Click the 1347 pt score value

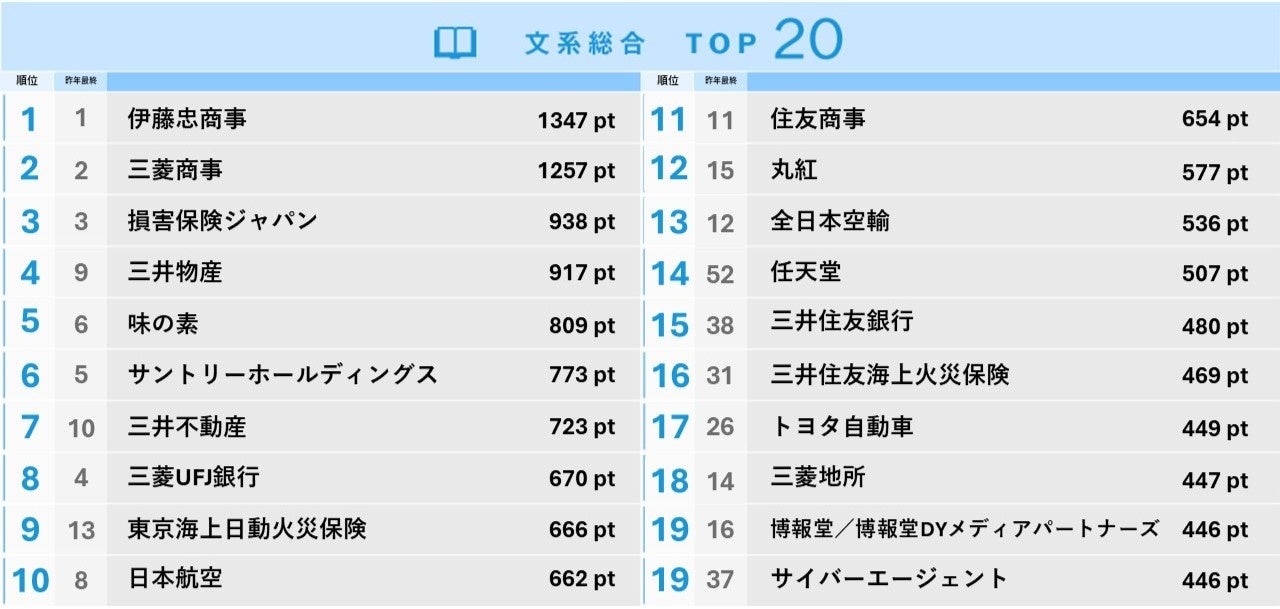pos(576,121)
